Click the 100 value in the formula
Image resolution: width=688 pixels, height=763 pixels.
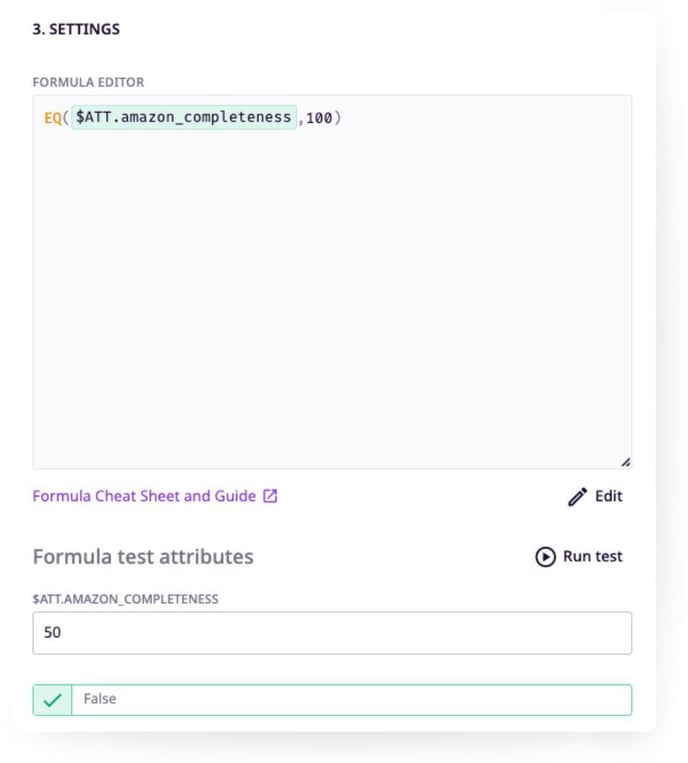pos(319,118)
